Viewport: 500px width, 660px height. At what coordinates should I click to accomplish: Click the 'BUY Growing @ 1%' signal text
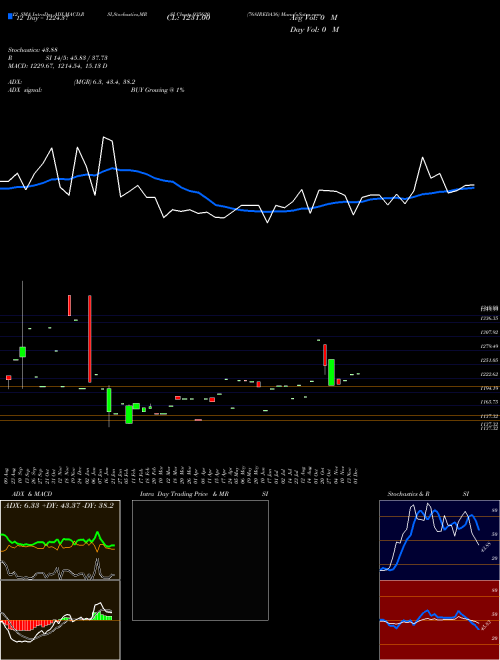coord(157,90)
